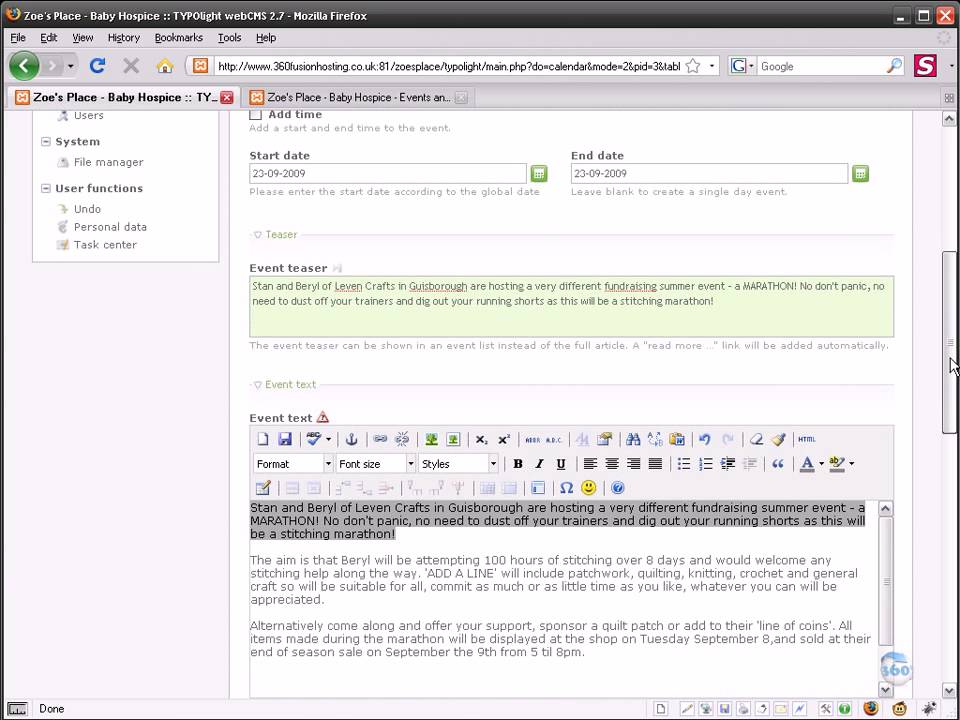The image size is (960, 720).
Task: Click the blockquote quotation mark icon
Action: 778,464
